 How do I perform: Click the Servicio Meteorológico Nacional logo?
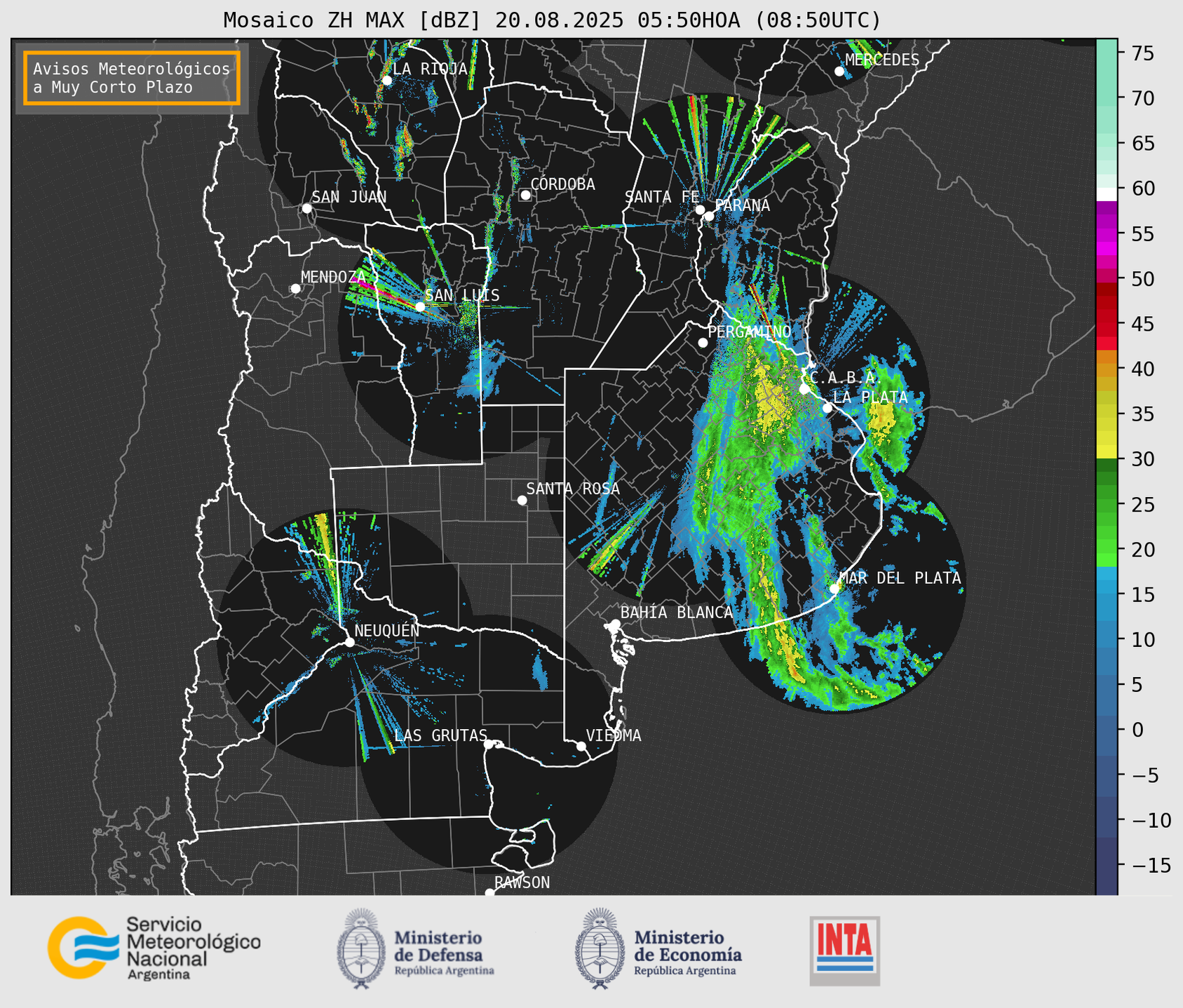click(154, 948)
